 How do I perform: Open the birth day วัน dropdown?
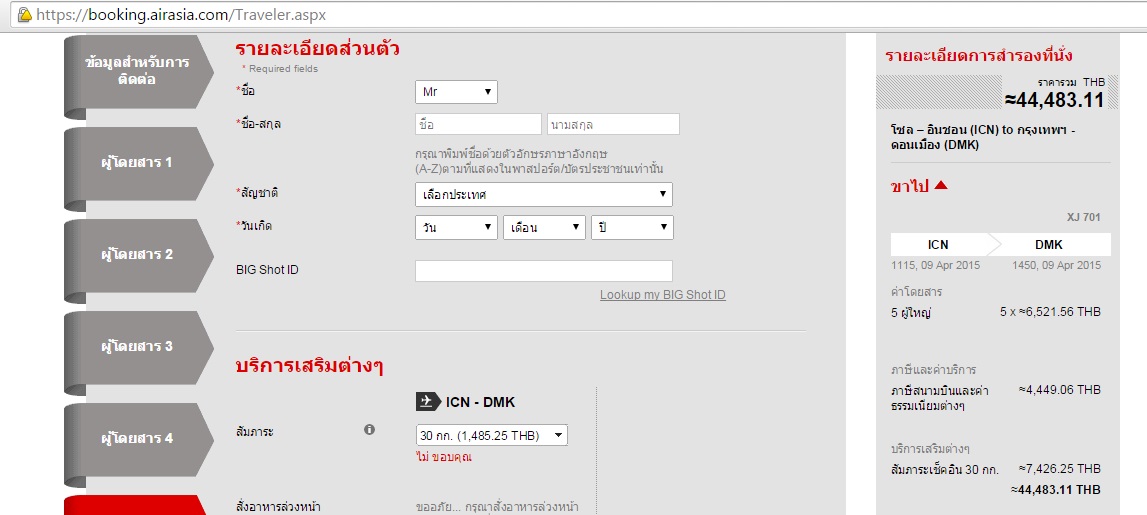[x=456, y=228]
